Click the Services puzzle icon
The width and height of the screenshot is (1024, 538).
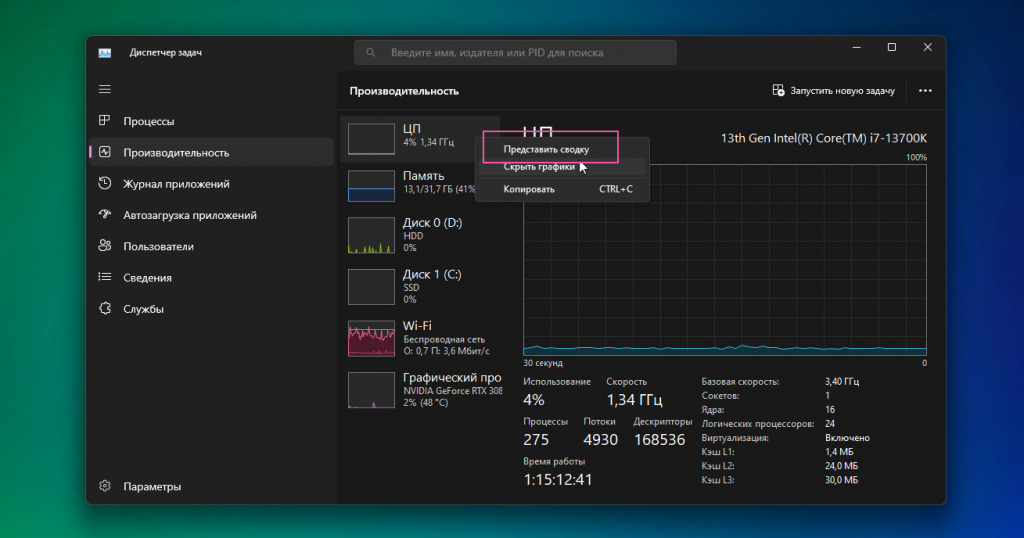click(x=104, y=309)
